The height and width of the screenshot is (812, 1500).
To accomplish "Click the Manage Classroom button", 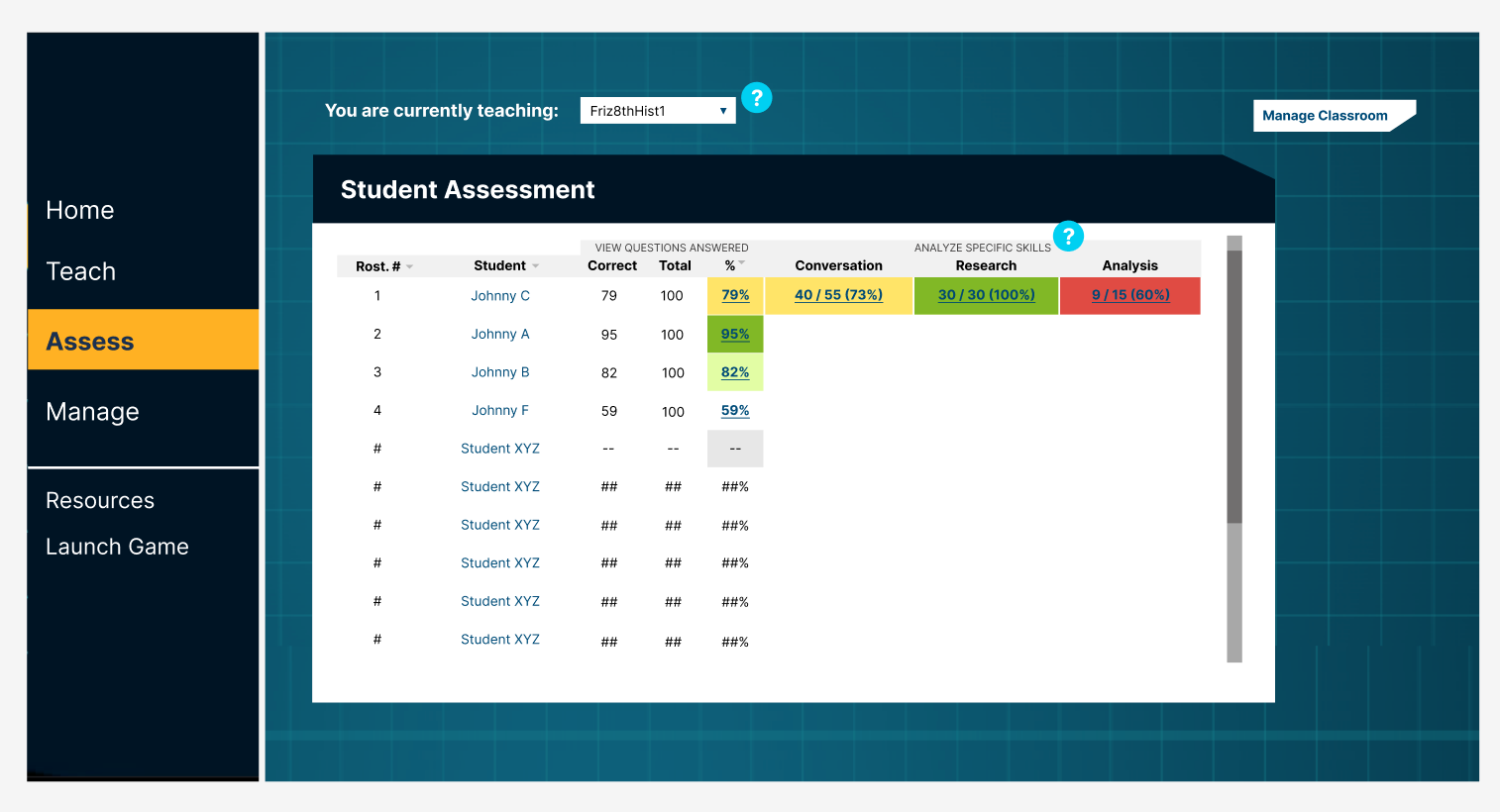I will (x=1334, y=116).
